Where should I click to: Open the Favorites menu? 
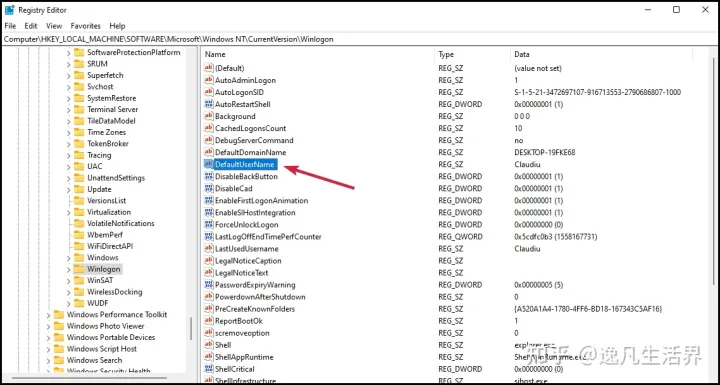coord(85,26)
